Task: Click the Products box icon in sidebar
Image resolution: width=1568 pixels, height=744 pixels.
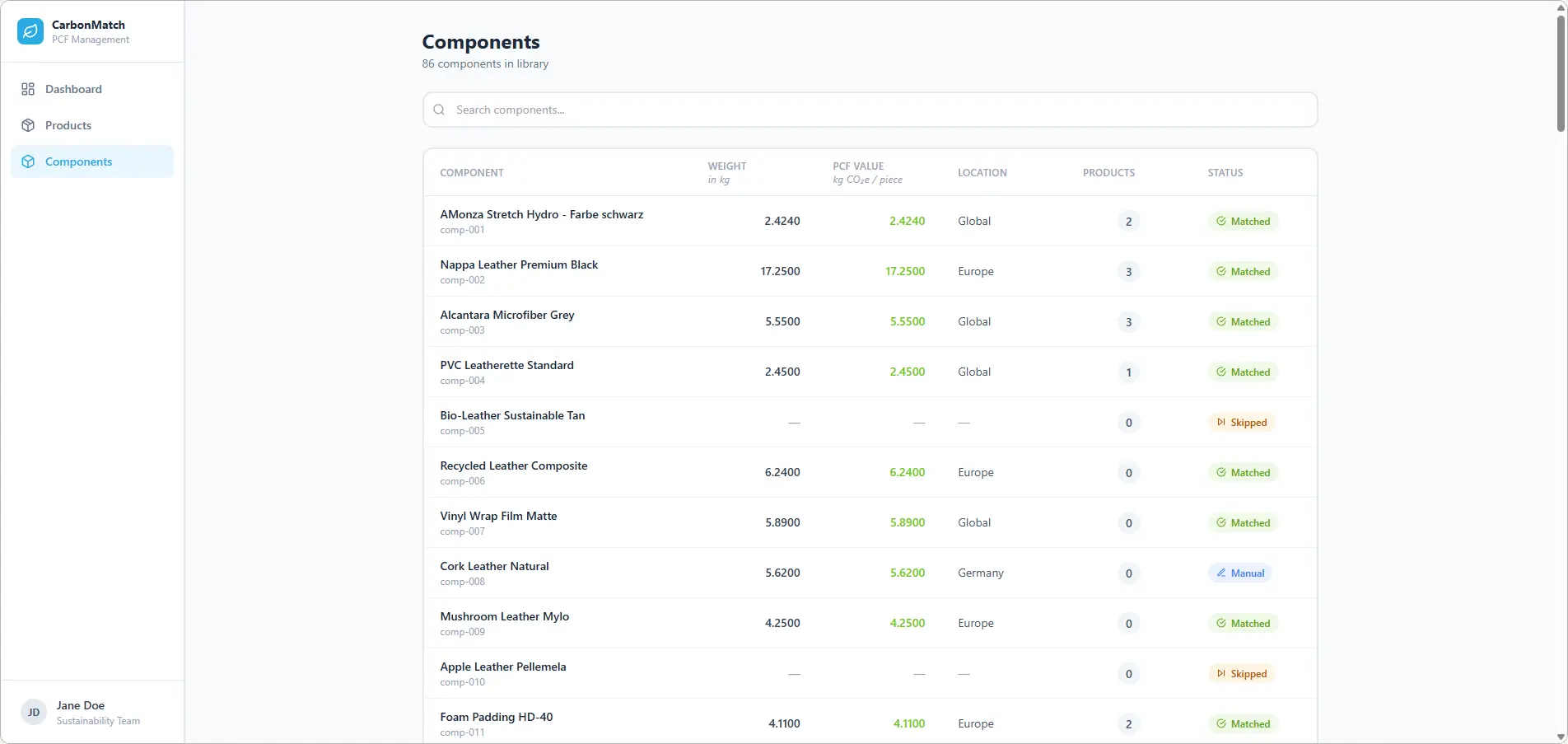Action: click(28, 125)
